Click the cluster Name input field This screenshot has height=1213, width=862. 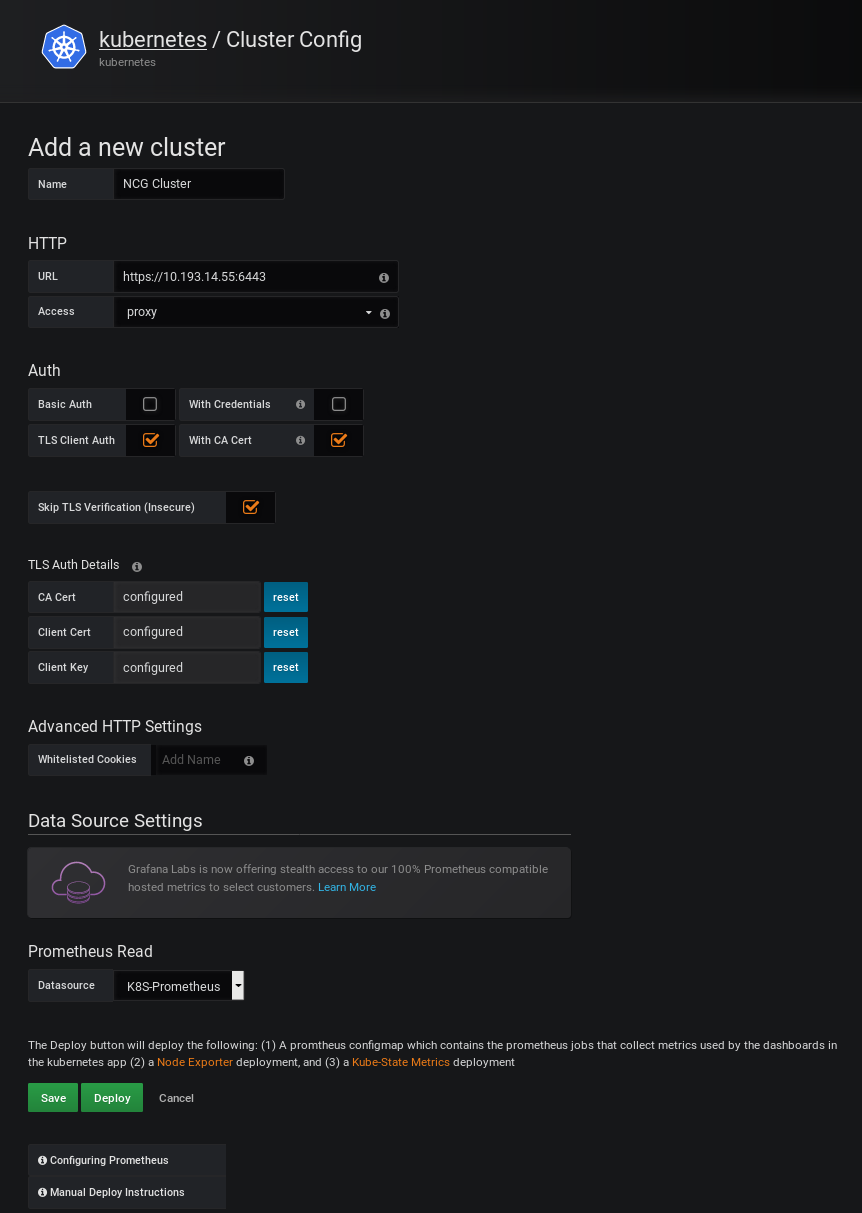tap(199, 184)
